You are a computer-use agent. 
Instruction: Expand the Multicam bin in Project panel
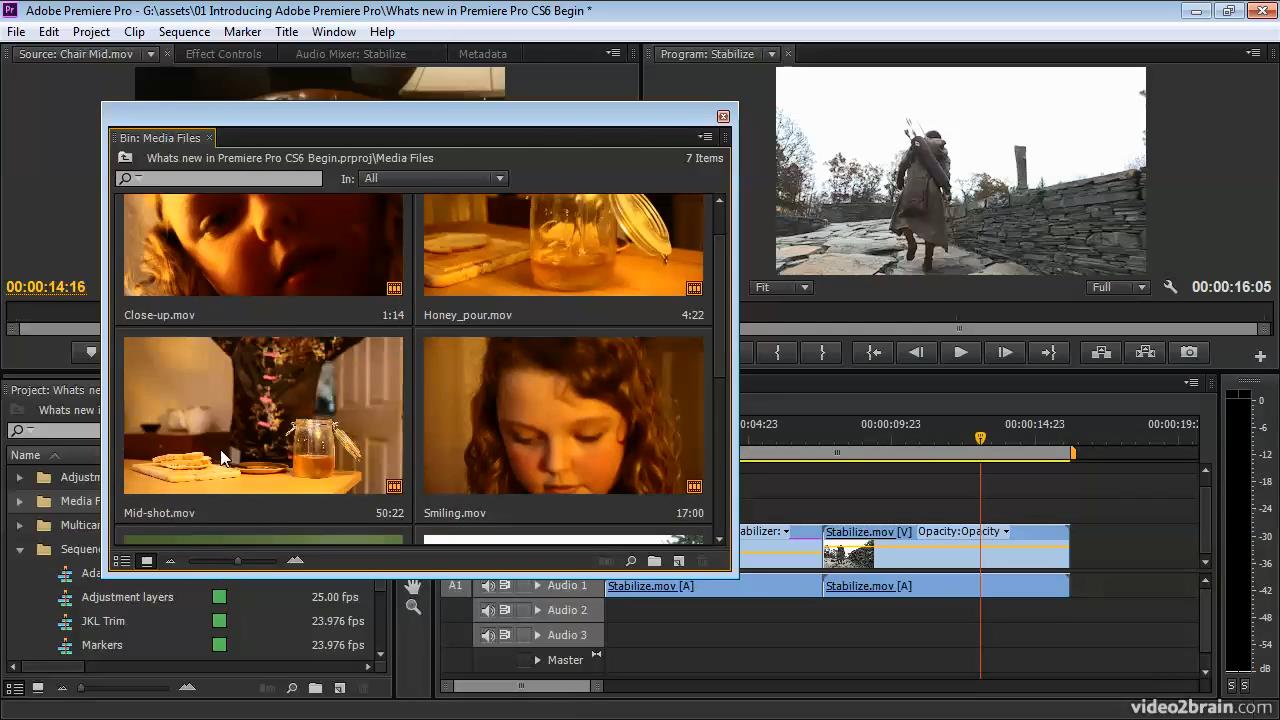click(x=19, y=525)
